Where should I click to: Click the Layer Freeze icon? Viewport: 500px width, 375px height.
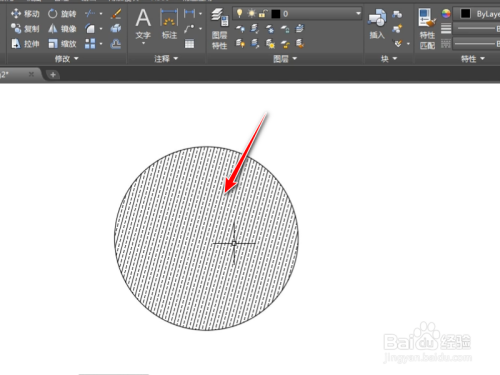click(x=270, y=29)
